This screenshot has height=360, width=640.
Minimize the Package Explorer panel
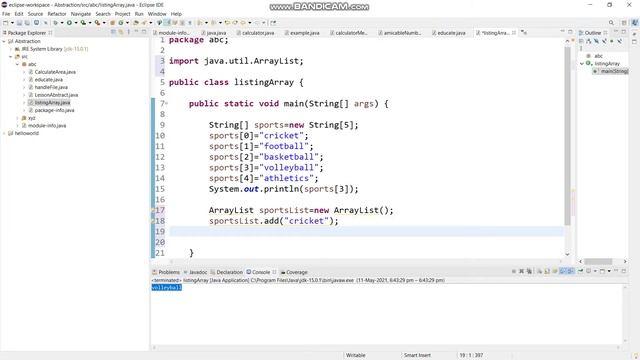(x=136, y=32)
